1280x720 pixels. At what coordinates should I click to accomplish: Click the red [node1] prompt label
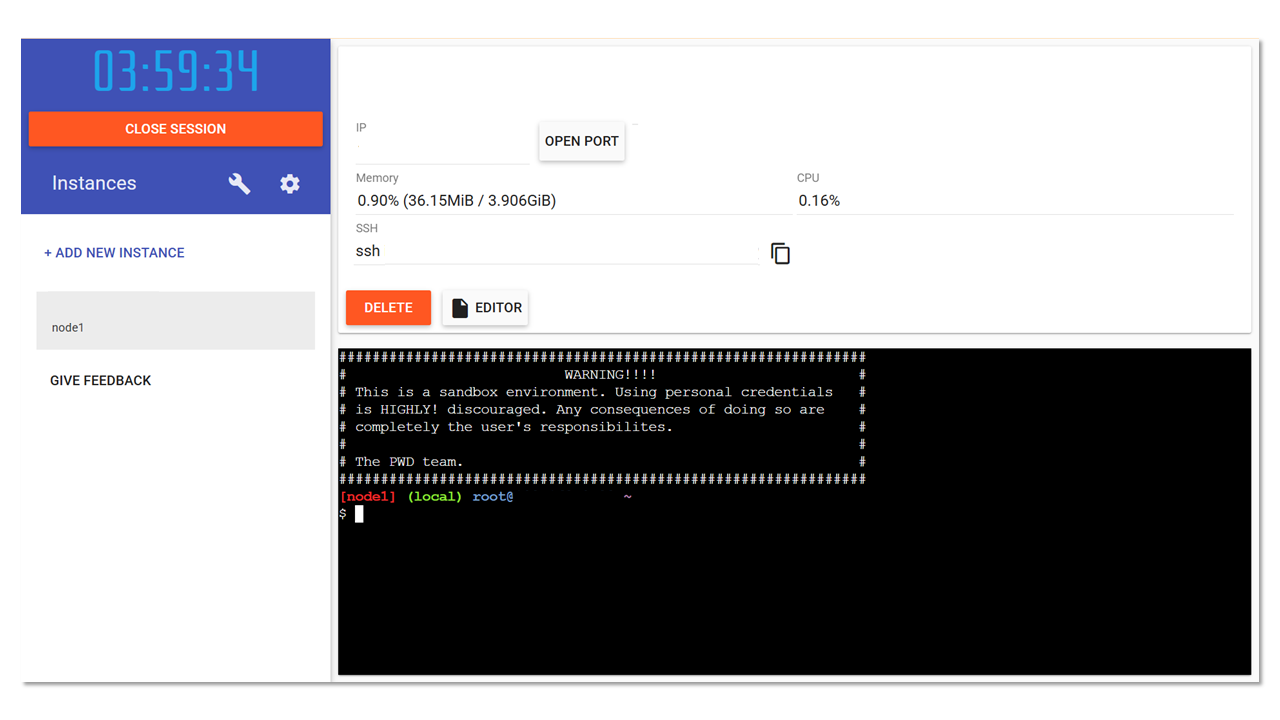point(368,497)
